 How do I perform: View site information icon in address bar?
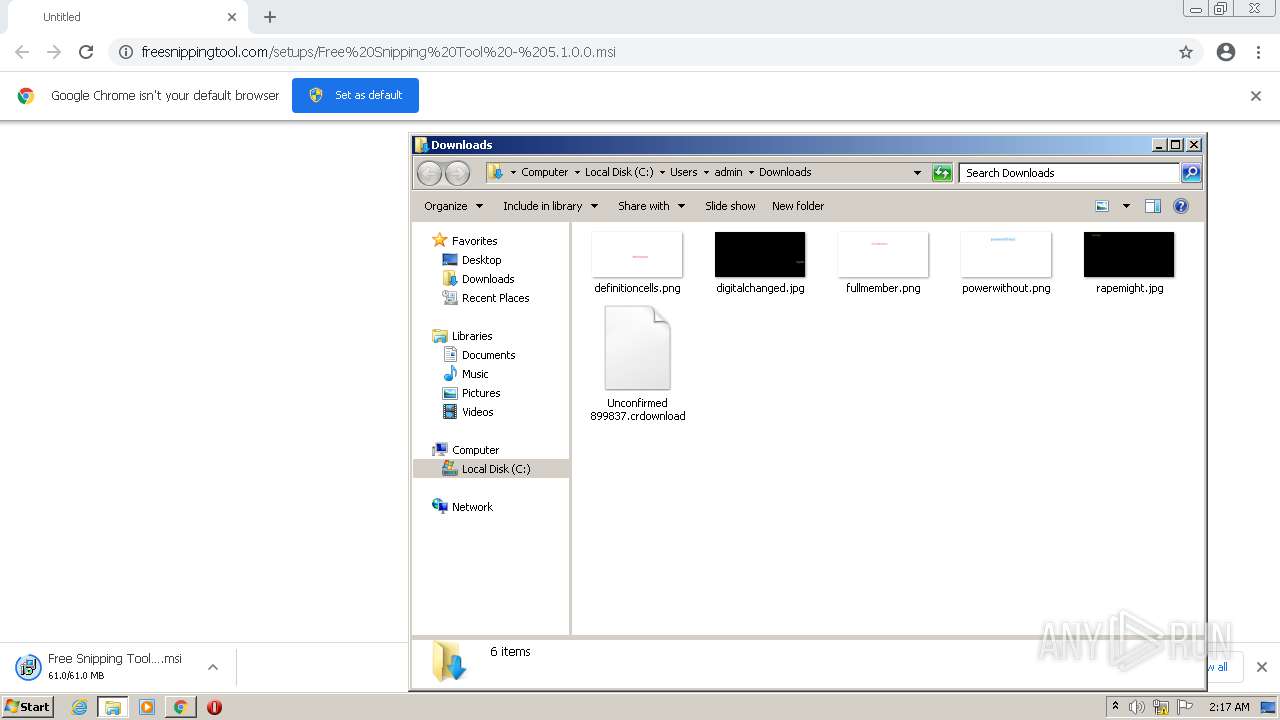[126, 52]
